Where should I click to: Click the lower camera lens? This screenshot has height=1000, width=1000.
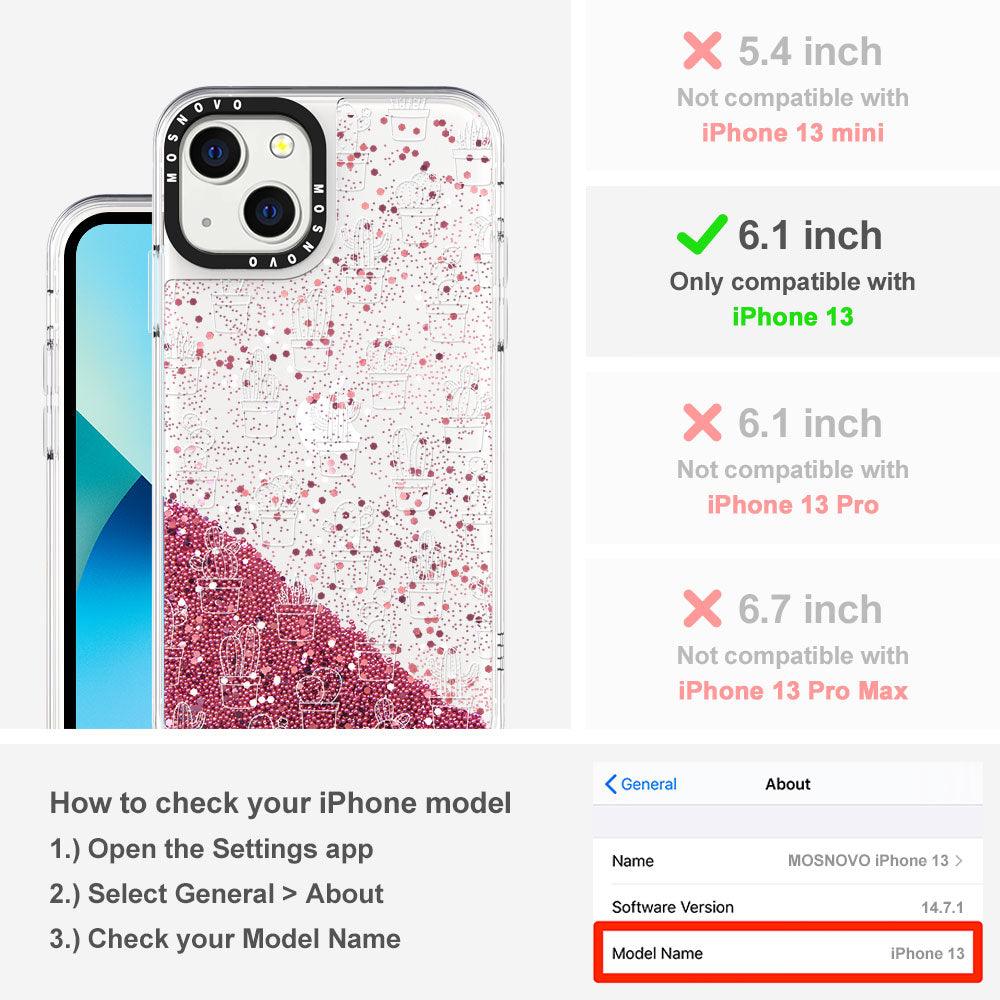click(x=270, y=211)
